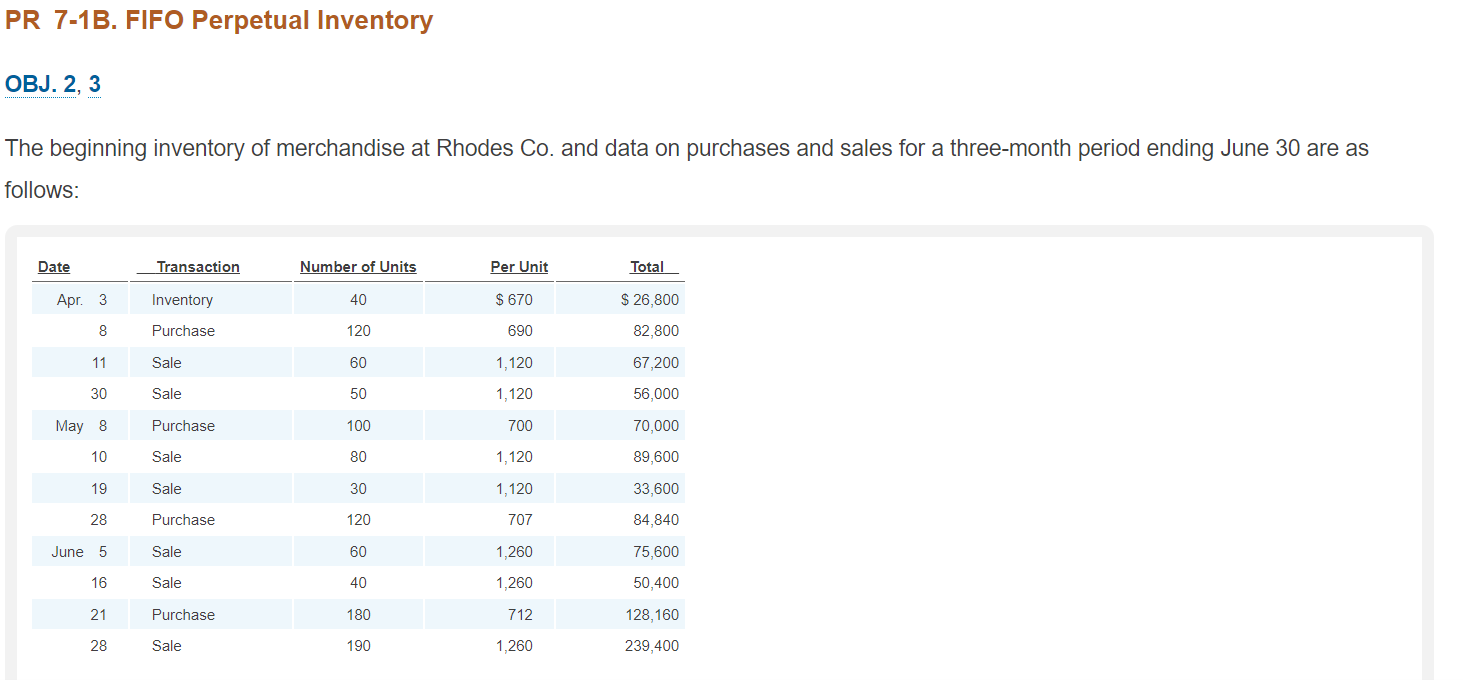Click the PR 7-1B FIFO Perpetual Inventory heading
This screenshot has width=1463, height=680.
(x=218, y=20)
